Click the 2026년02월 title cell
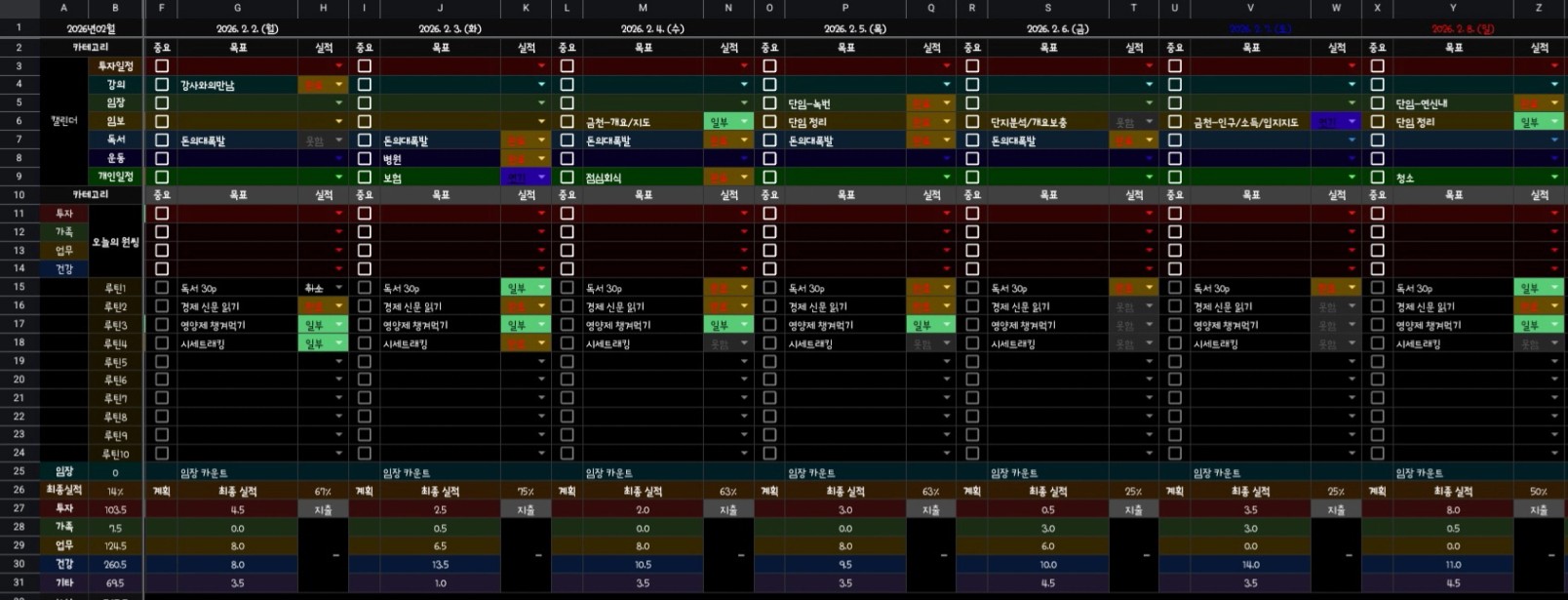This screenshot has width=1568, height=600. pos(90,28)
